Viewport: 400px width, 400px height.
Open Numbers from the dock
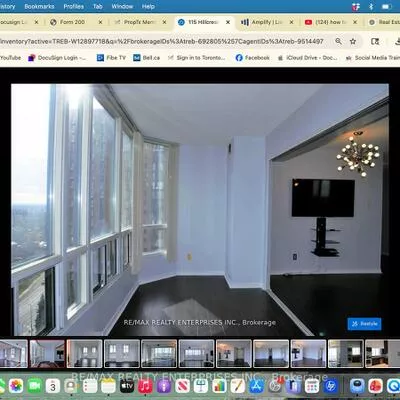(219, 386)
